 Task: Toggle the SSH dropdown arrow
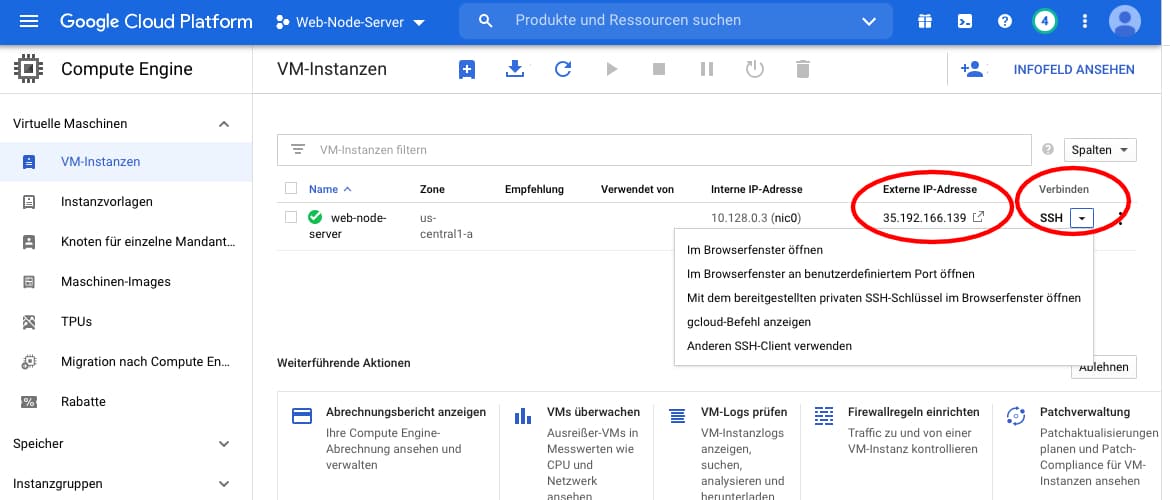click(x=1083, y=218)
